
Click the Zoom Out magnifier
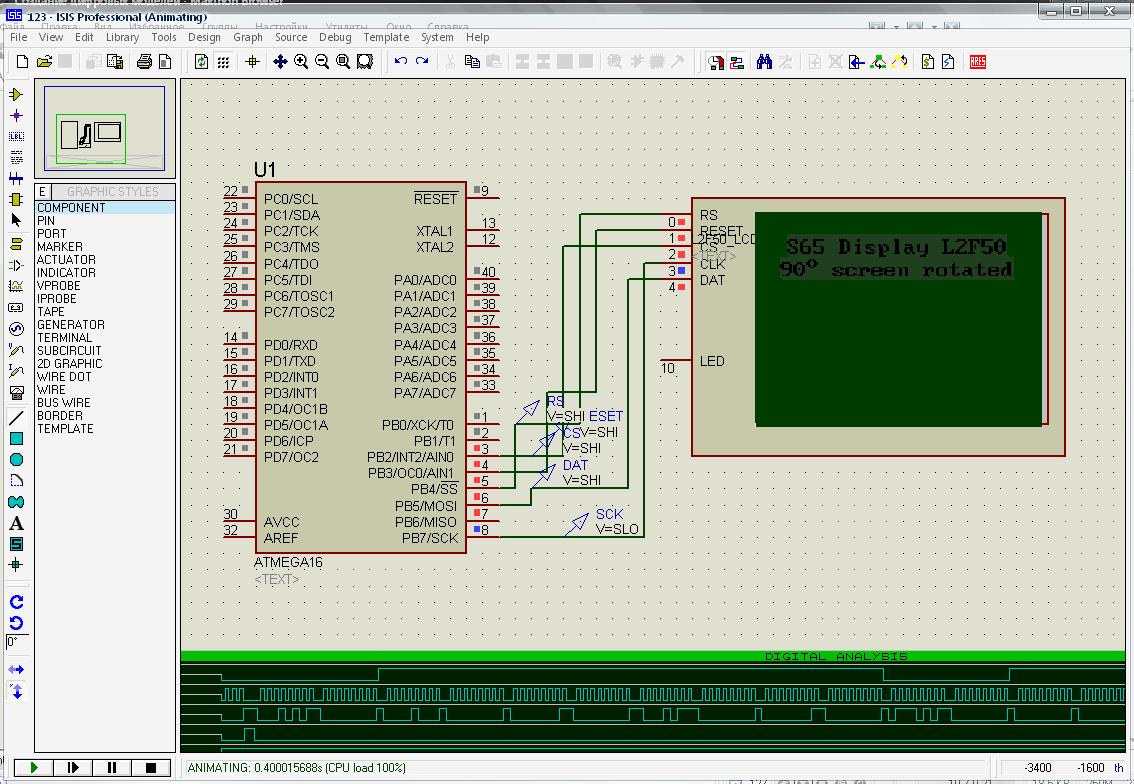[x=322, y=62]
